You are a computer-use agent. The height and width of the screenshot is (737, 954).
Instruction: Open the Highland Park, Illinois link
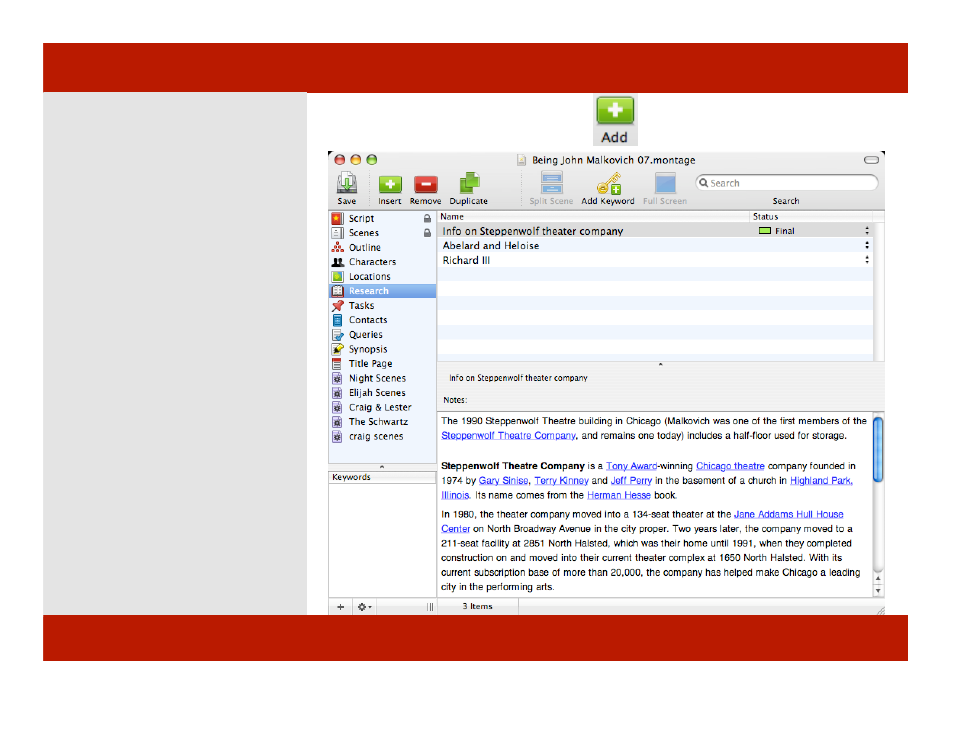[x=821, y=481]
